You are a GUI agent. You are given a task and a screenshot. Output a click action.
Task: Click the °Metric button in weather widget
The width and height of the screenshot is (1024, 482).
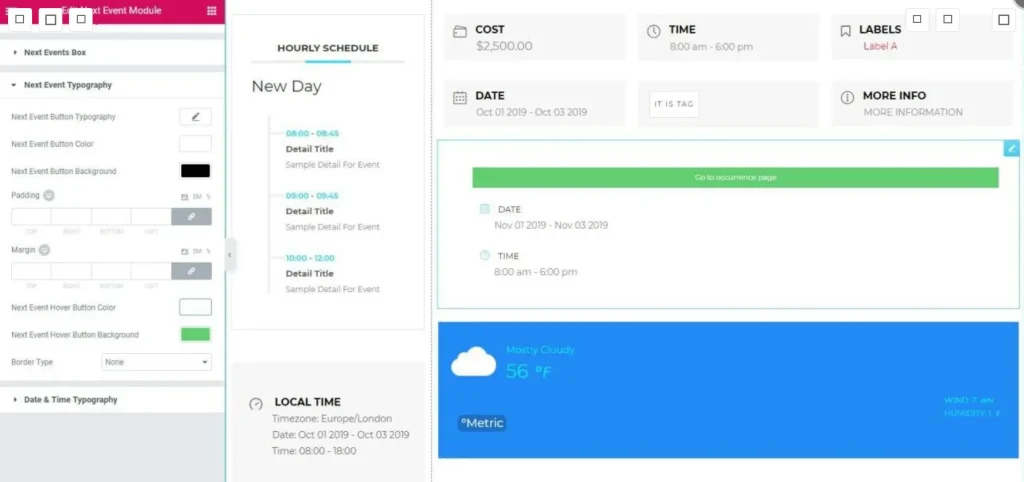pyautogui.click(x=482, y=423)
